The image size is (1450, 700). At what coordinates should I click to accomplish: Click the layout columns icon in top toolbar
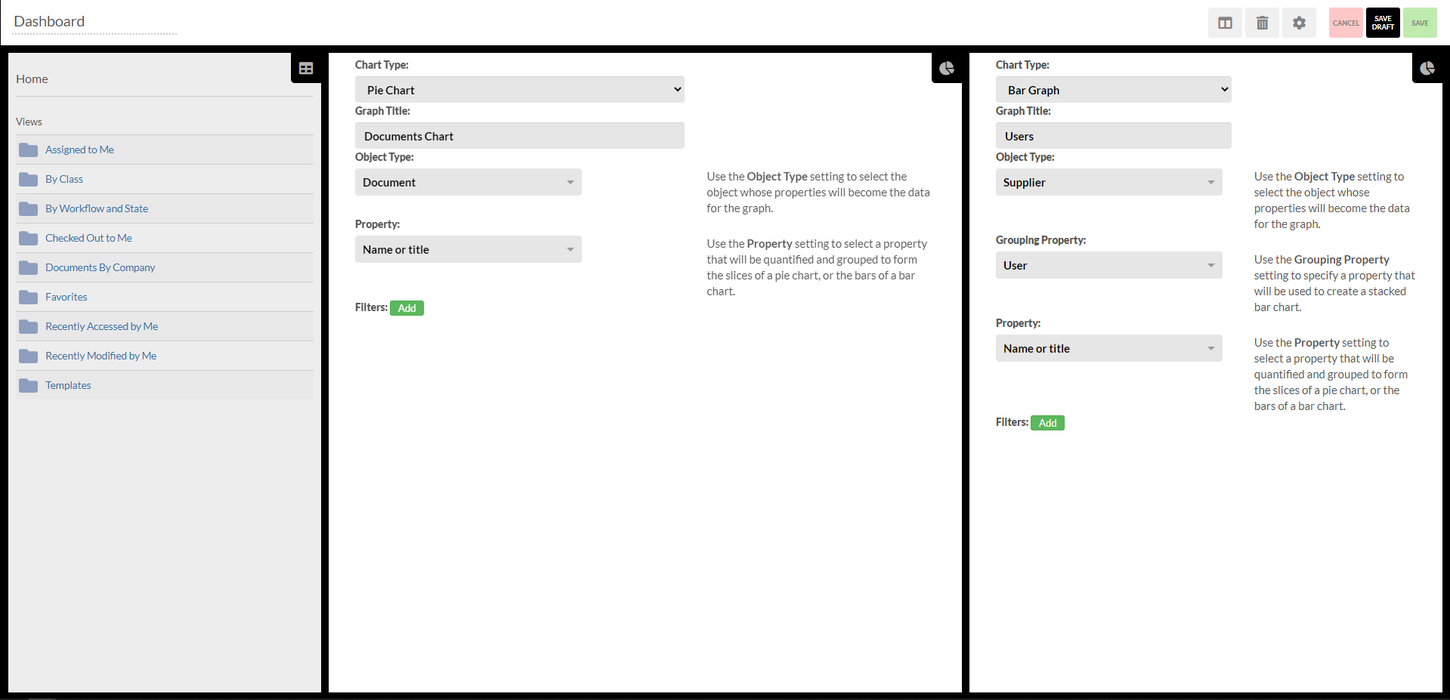1225,23
